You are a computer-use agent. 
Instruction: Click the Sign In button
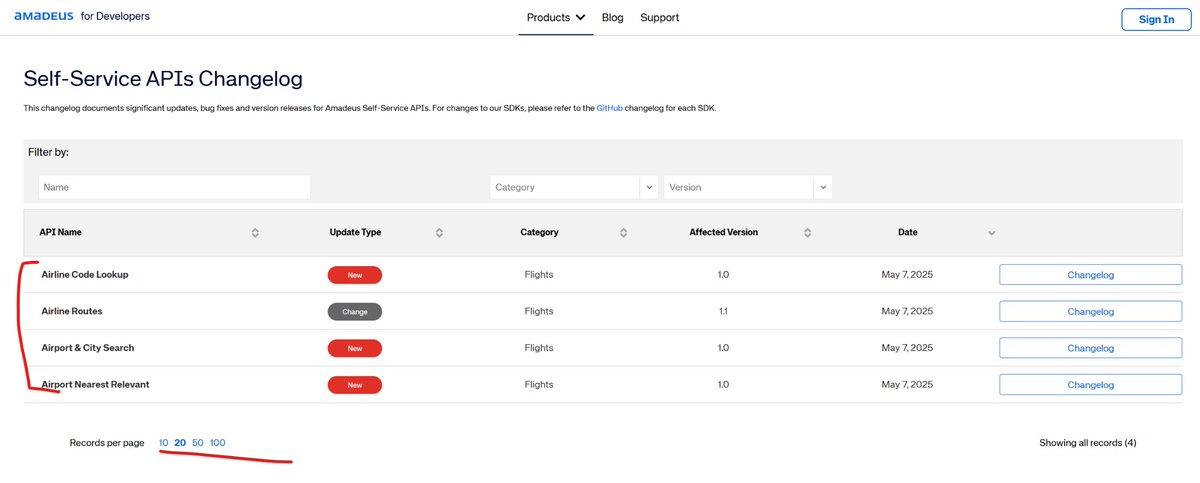1156,19
